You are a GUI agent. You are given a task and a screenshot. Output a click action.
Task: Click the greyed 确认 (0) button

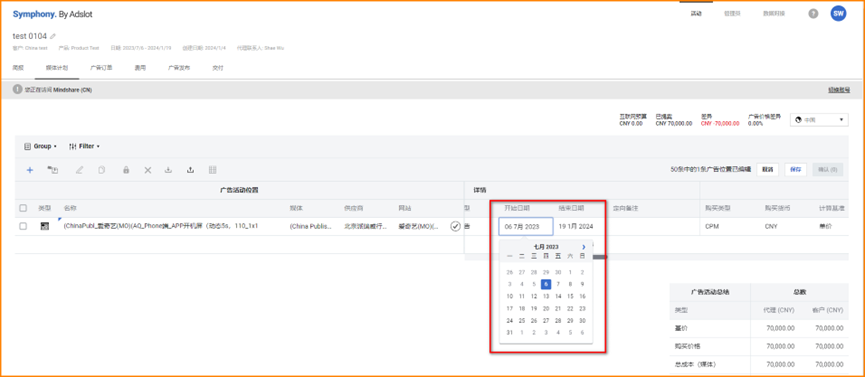pyautogui.click(x=827, y=170)
